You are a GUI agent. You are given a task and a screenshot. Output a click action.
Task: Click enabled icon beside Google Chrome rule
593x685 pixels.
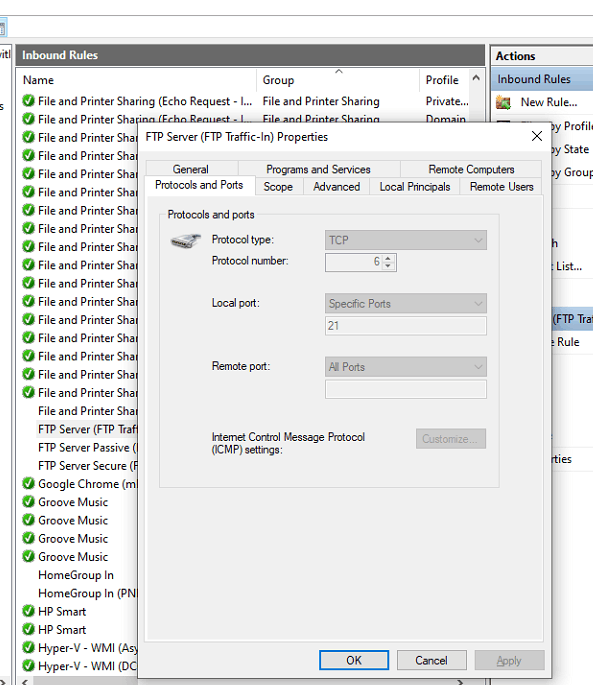(28, 484)
